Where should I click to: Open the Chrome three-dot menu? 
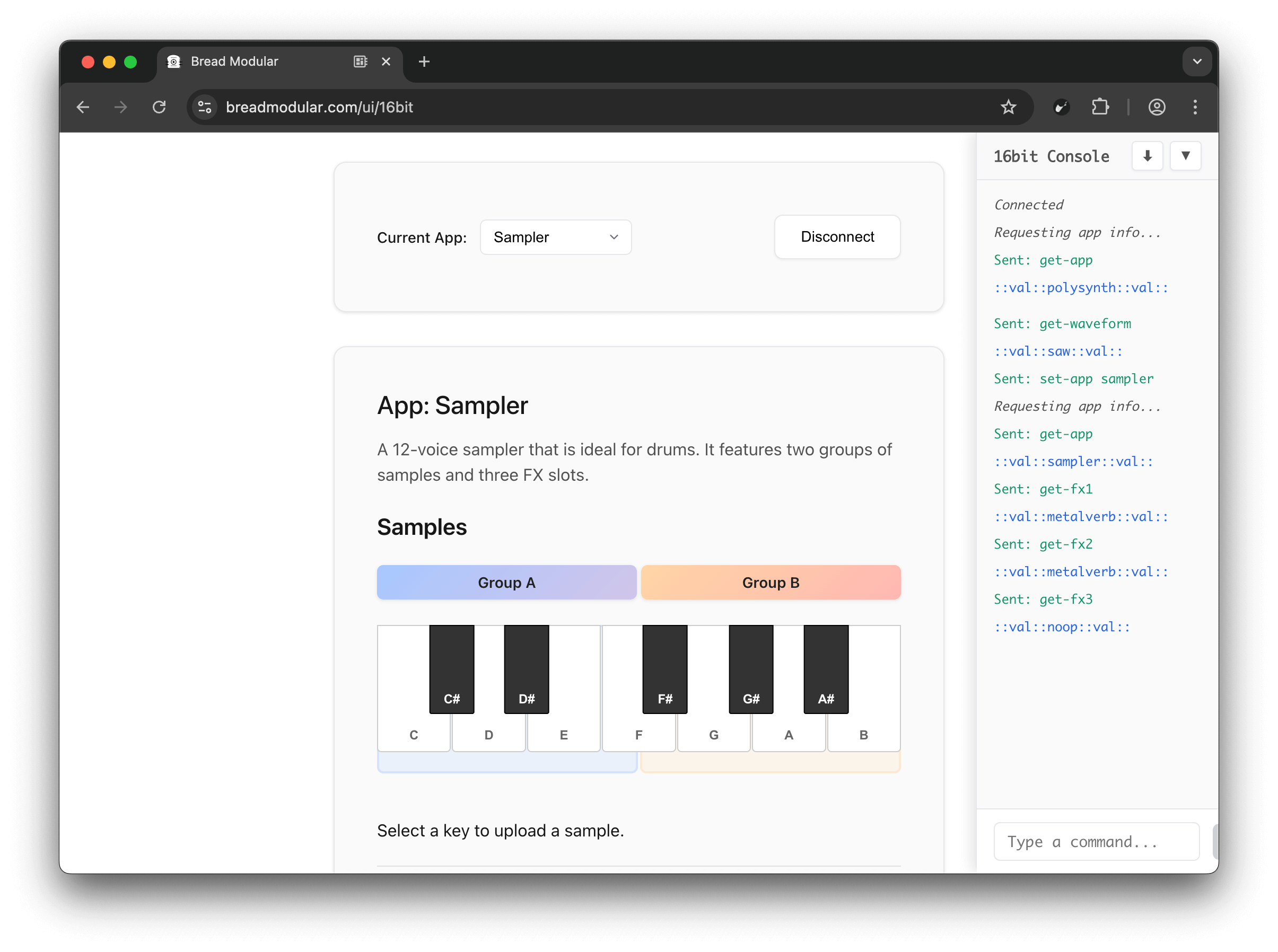tap(1194, 107)
